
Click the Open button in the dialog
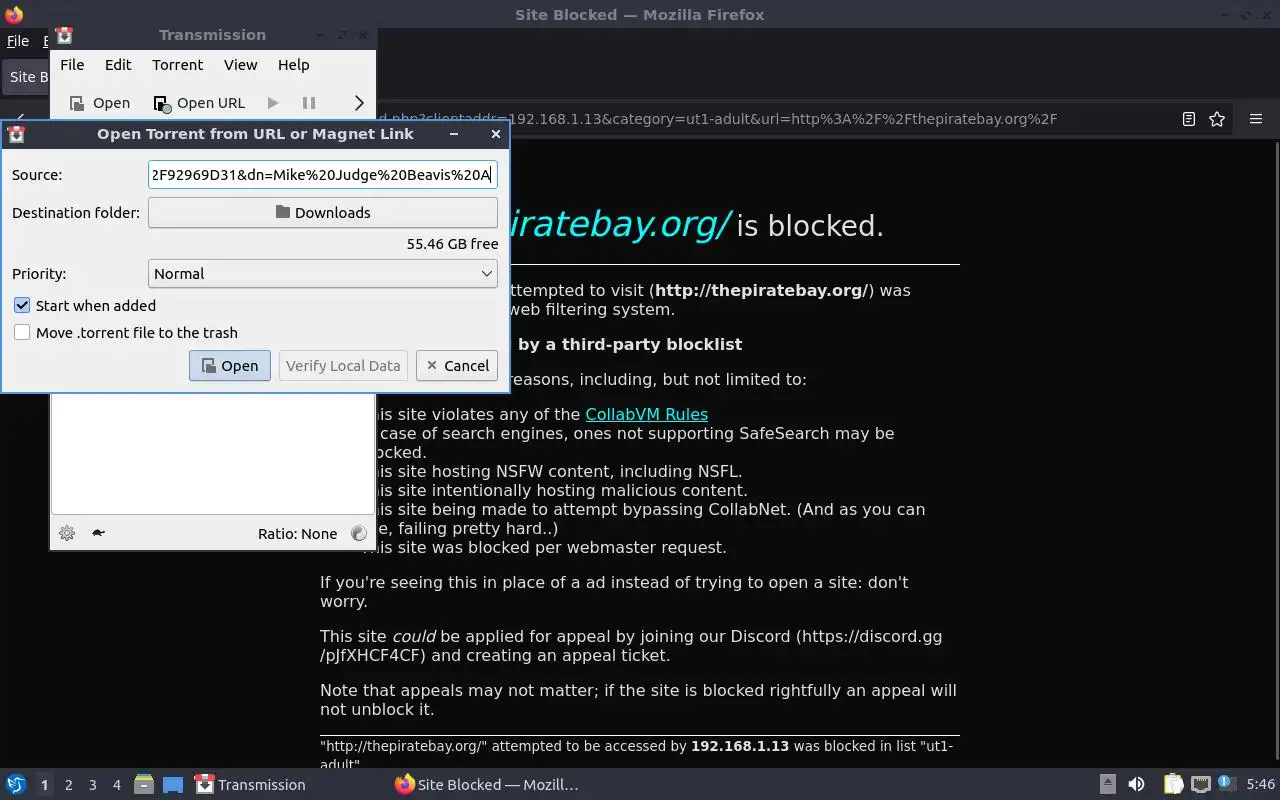[229, 365]
